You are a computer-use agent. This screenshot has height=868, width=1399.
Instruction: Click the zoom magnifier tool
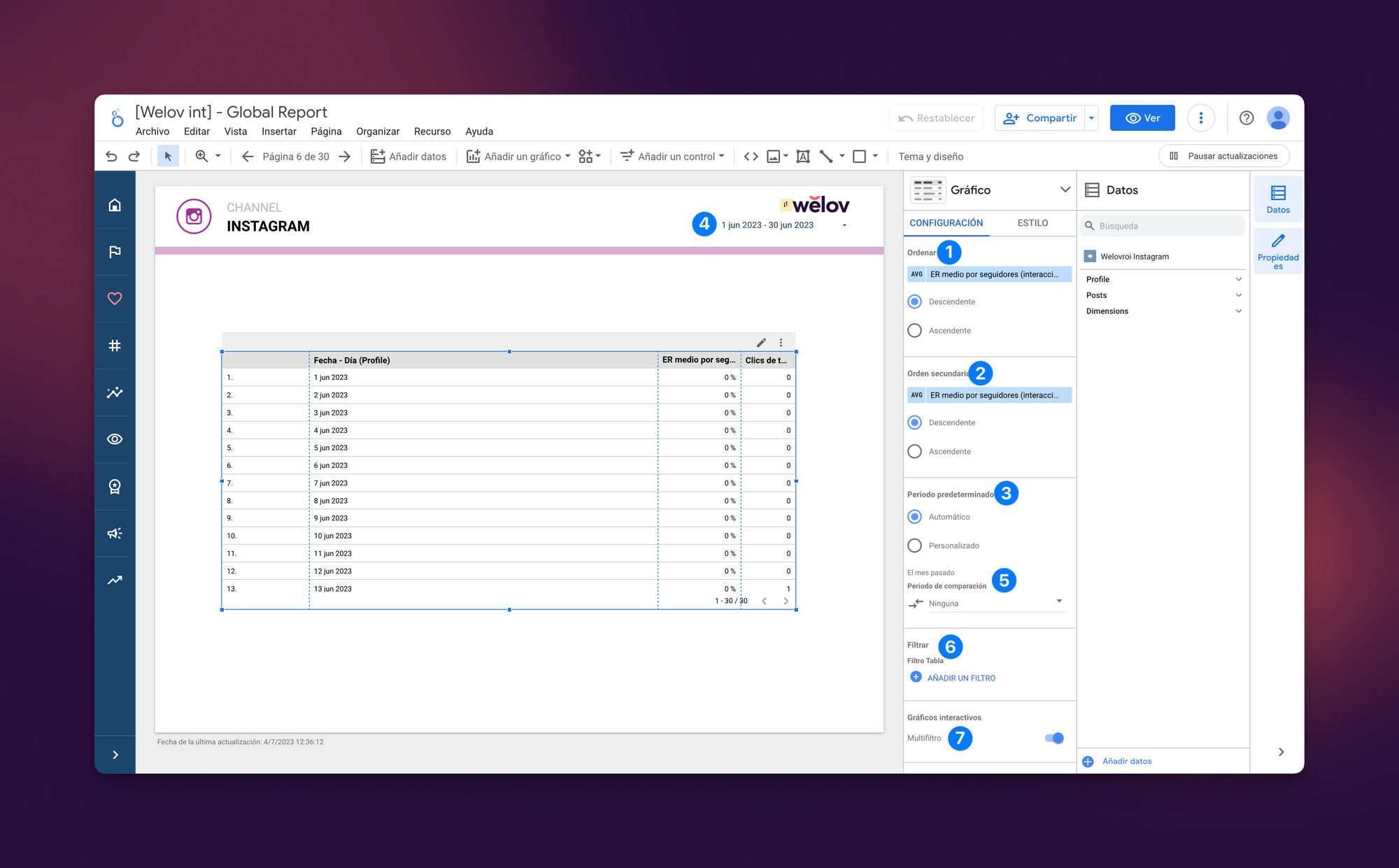(x=201, y=157)
